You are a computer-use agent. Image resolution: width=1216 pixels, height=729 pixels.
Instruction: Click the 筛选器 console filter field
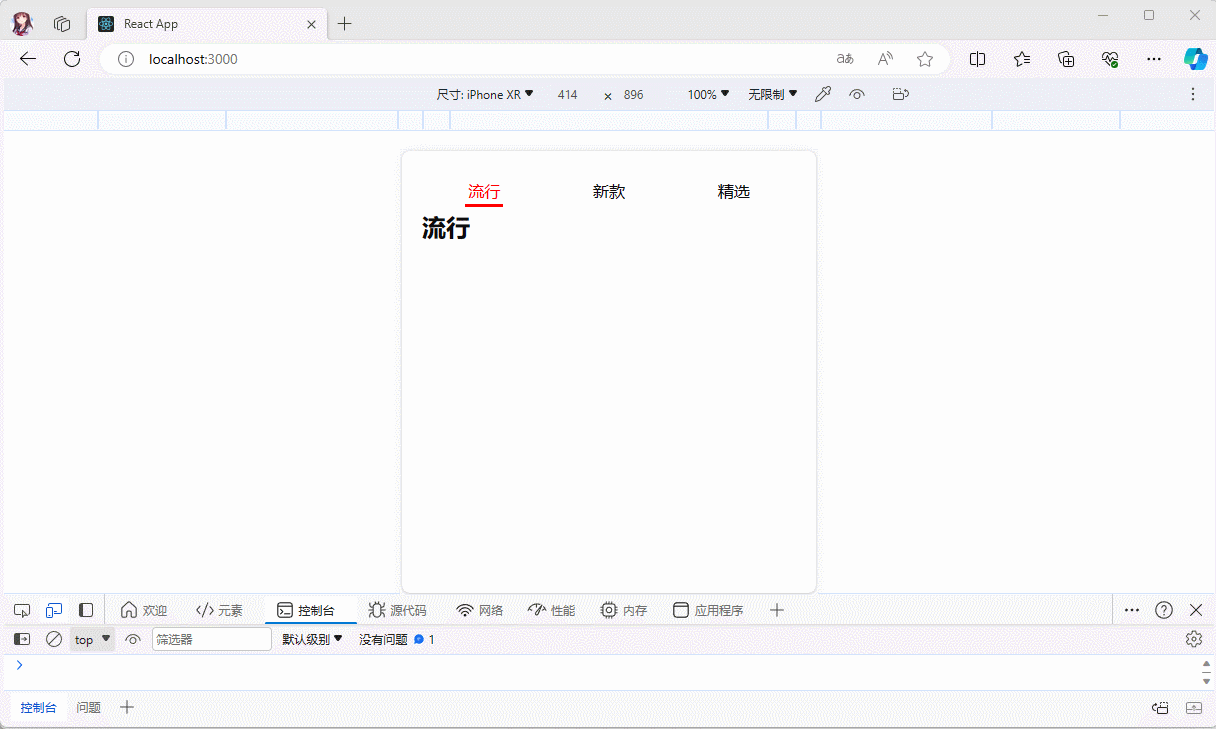click(x=211, y=639)
